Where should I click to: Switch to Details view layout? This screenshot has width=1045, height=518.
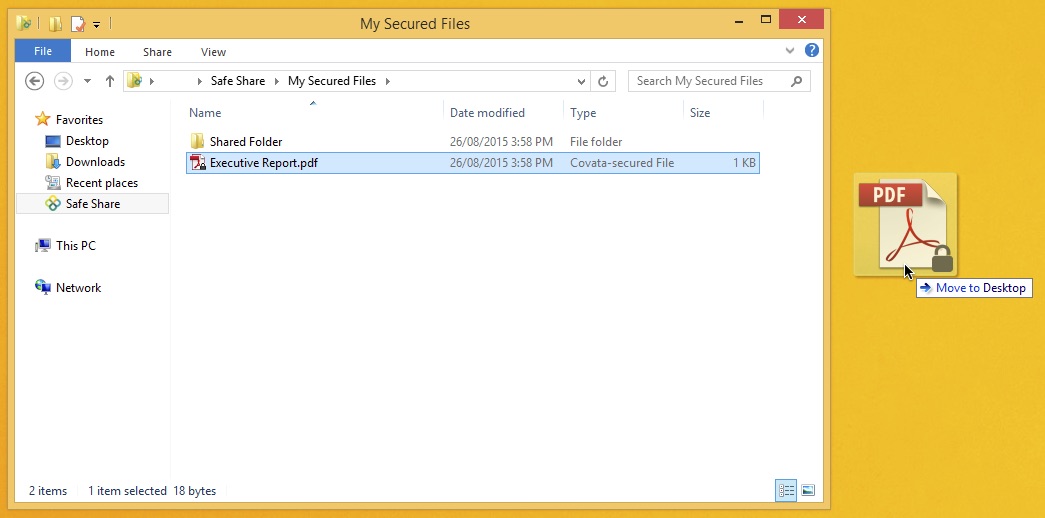coord(786,490)
